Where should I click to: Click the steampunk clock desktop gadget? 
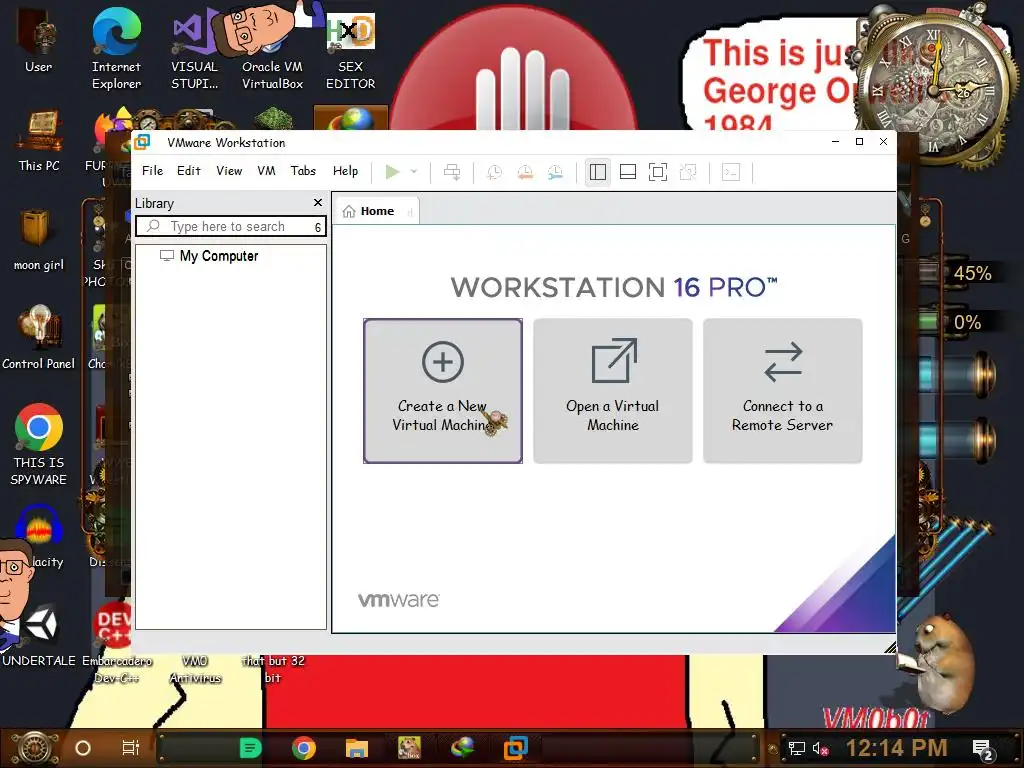tap(934, 88)
